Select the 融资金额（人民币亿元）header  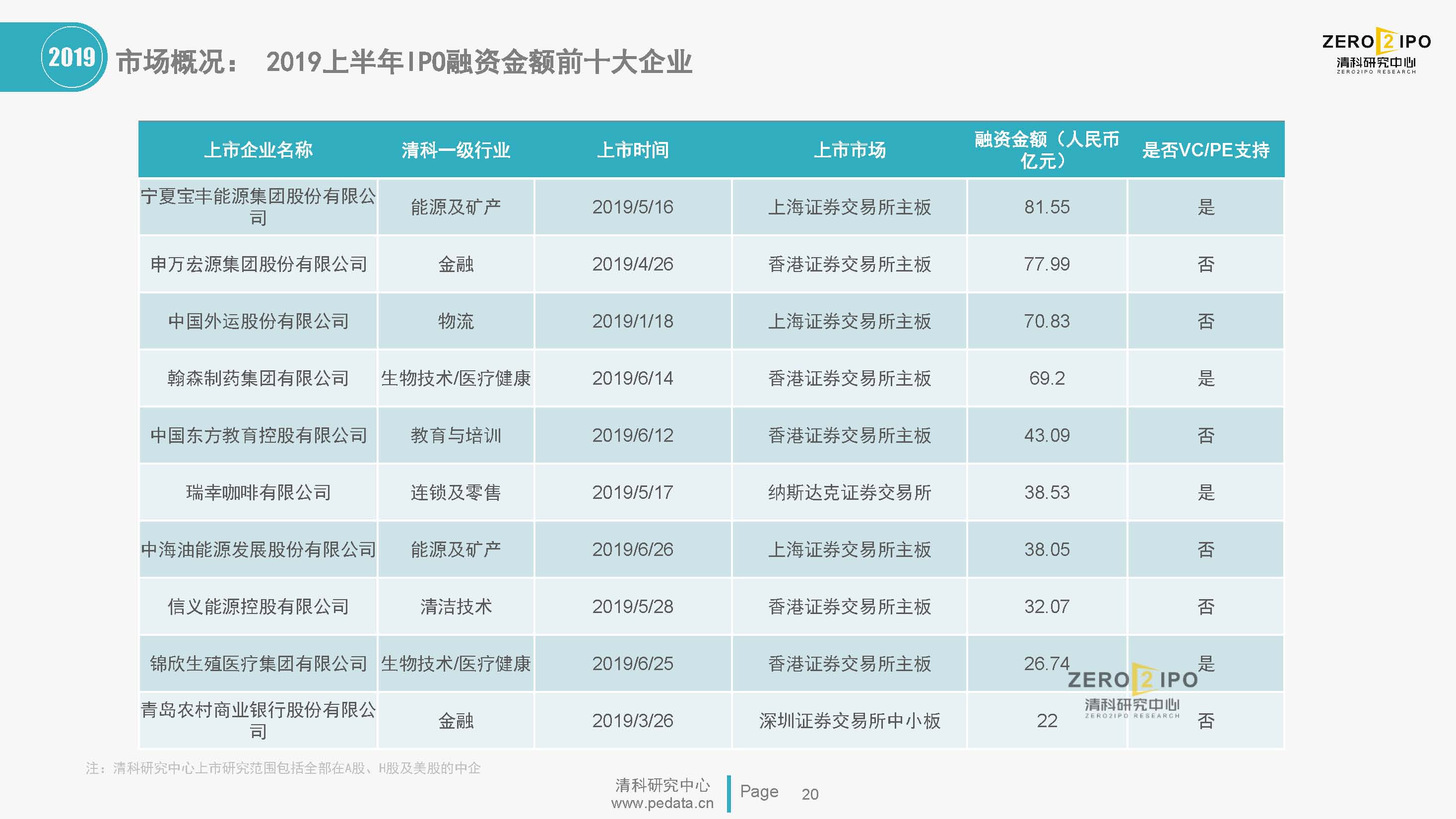pyautogui.click(x=1047, y=150)
